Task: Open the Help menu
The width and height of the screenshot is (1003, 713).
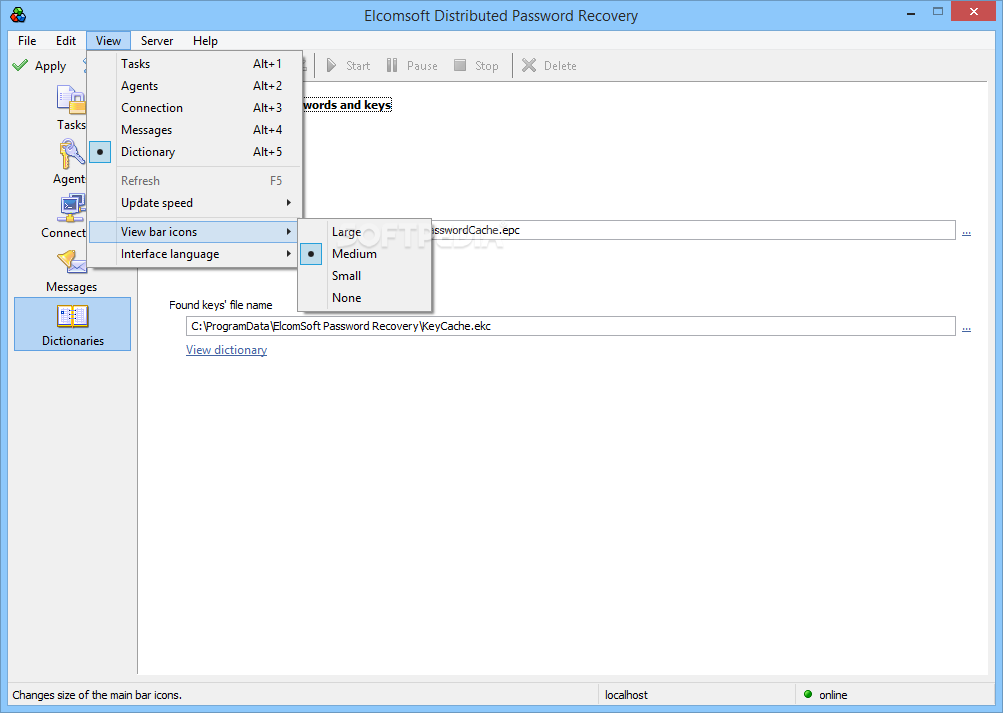Action: point(205,40)
